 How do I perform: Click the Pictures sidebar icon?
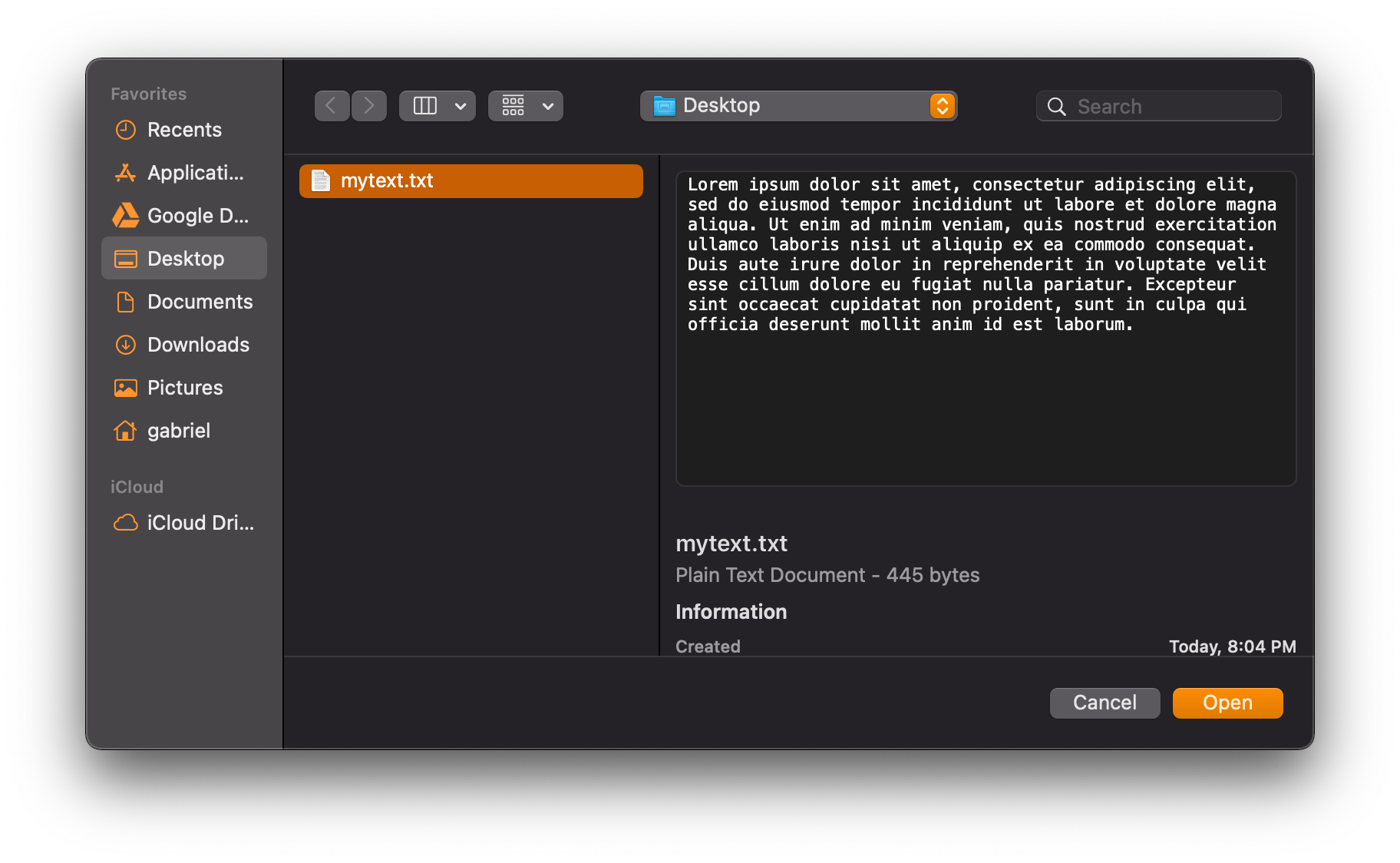(125, 388)
